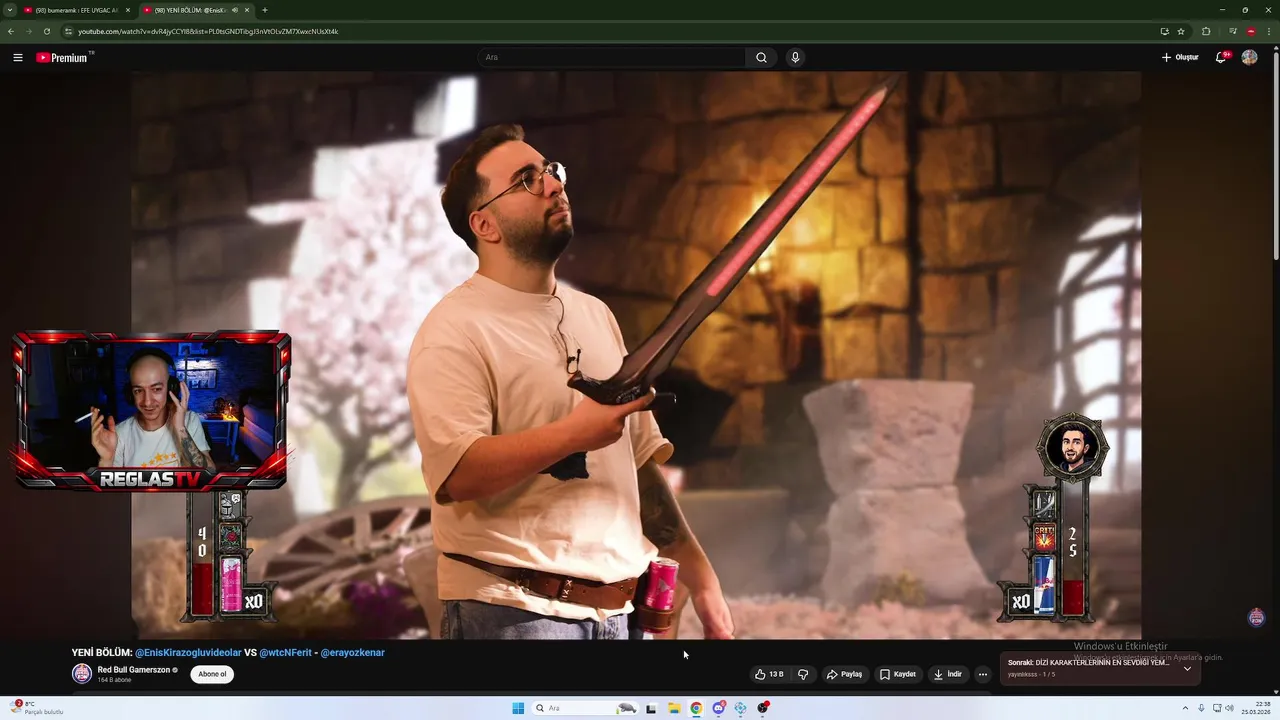Expand the Sonraki playlist panel chevron
Viewport: 1280px width, 720px height.
[1187, 668]
